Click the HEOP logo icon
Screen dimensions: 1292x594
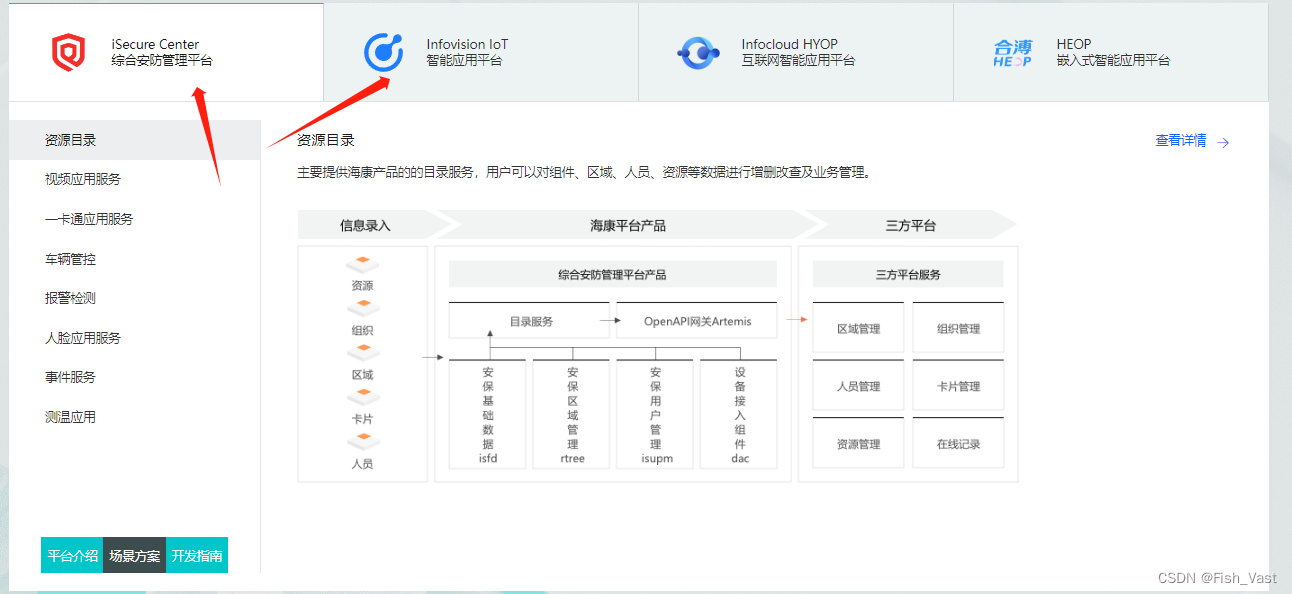(1012, 53)
